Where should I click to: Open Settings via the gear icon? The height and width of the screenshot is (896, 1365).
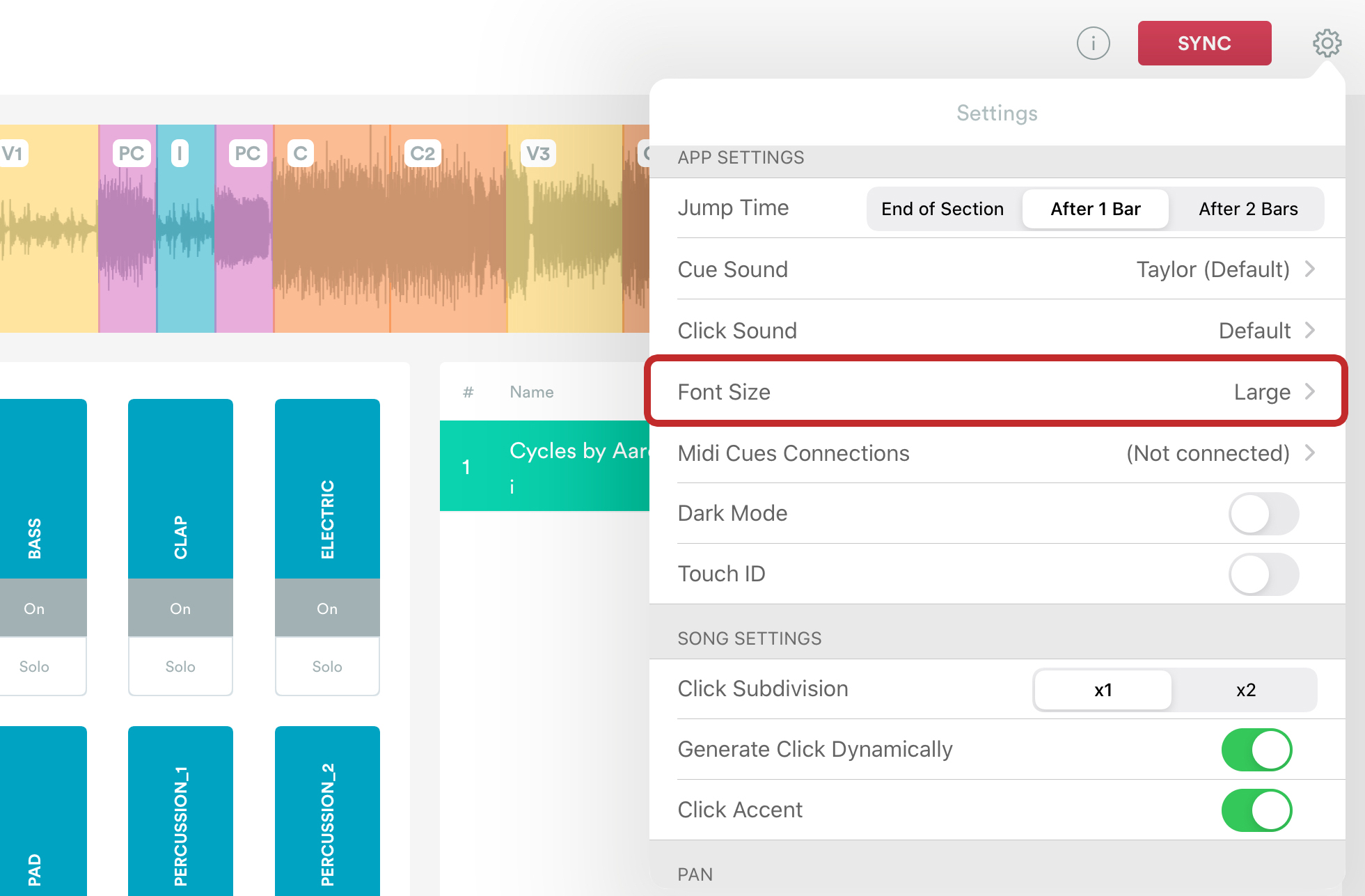pyautogui.click(x=1327, y=42)
